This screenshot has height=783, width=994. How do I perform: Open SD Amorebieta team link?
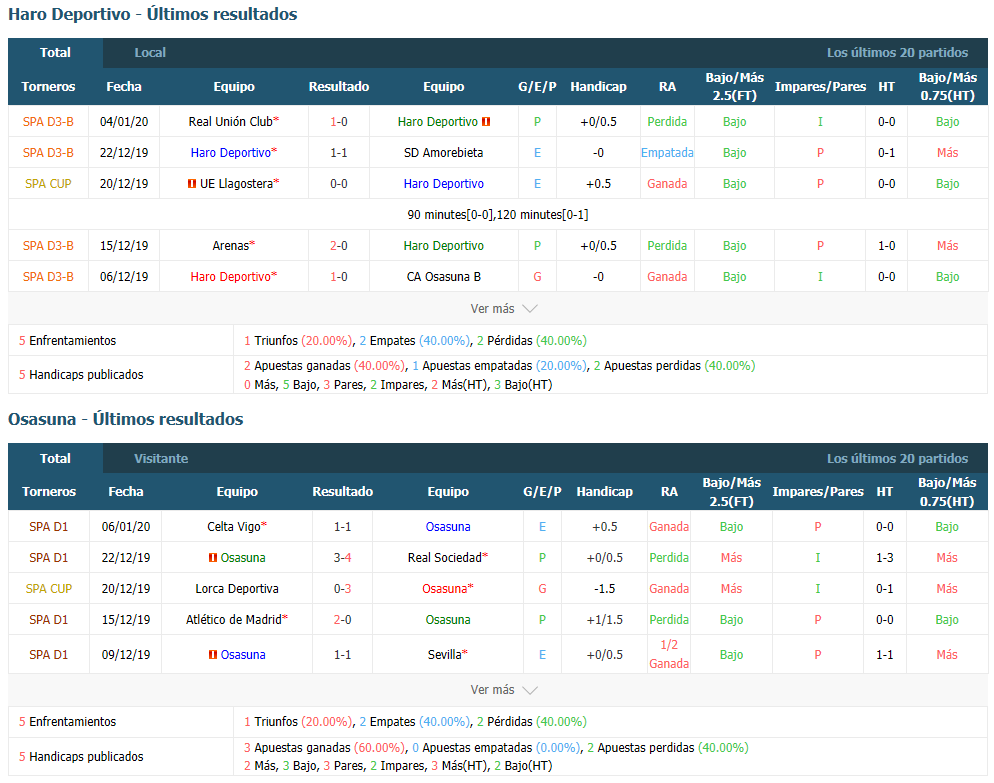(x=443, y=153)
